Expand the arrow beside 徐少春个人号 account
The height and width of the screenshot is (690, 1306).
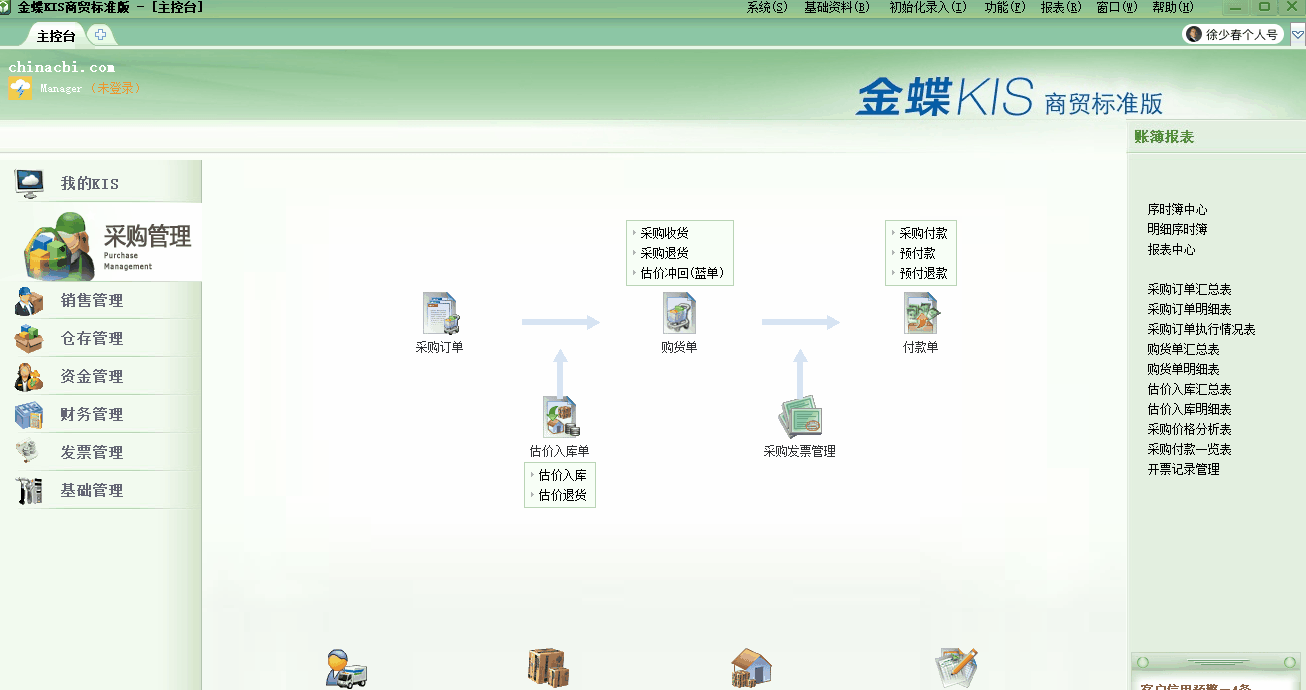tap(1293, 33)
